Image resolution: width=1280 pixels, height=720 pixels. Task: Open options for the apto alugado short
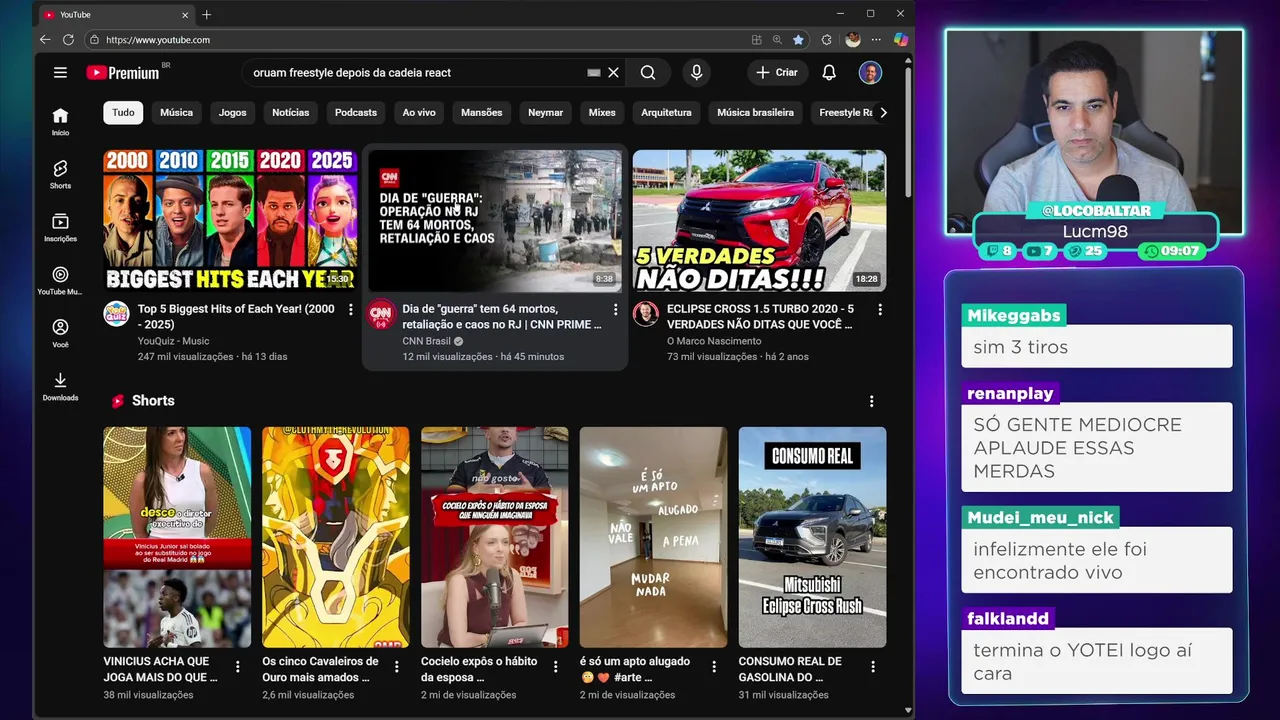(714, 667)
